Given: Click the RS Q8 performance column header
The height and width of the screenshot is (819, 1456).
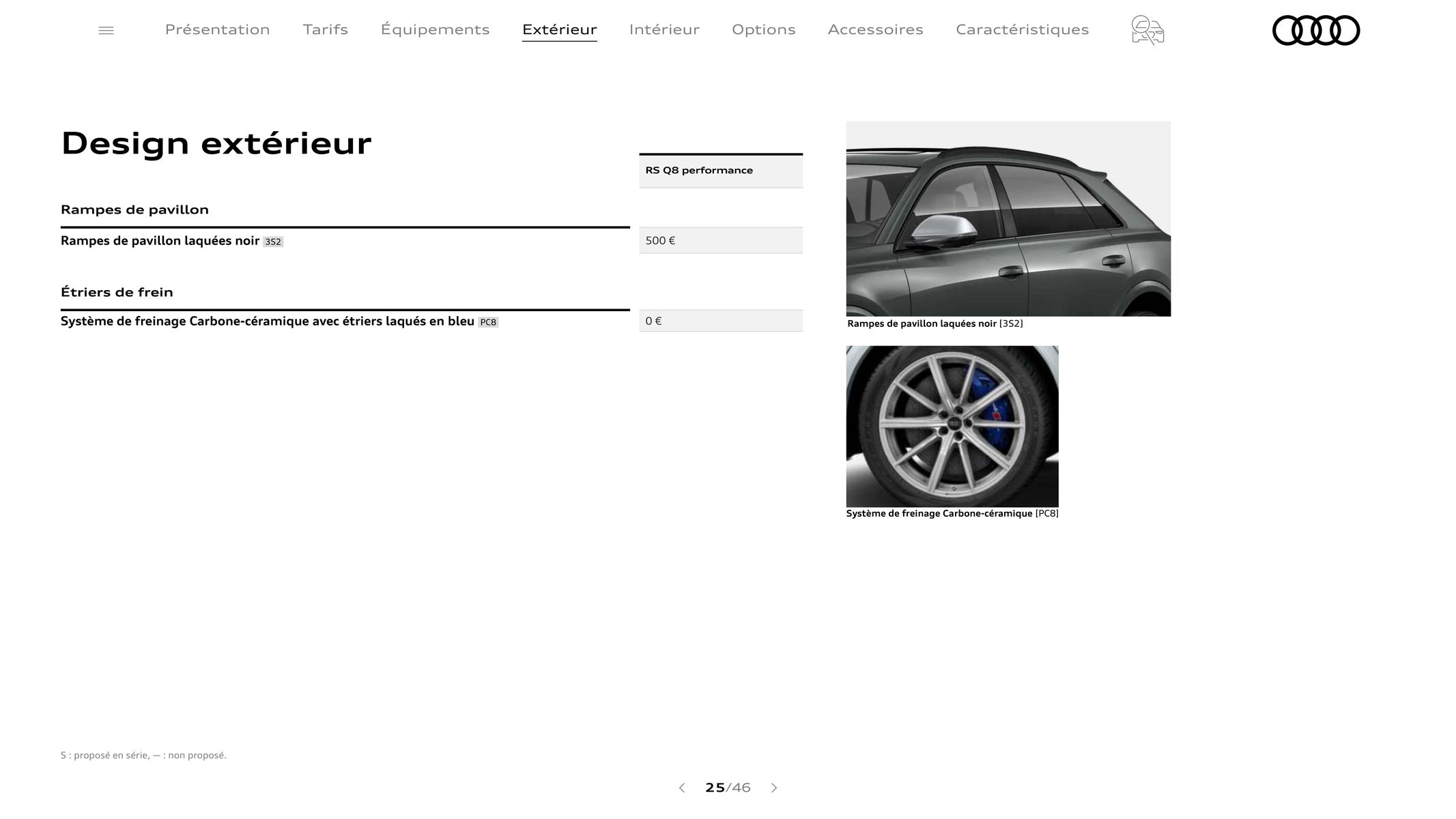Looking at the screenshot, I should tap(721, 171).
